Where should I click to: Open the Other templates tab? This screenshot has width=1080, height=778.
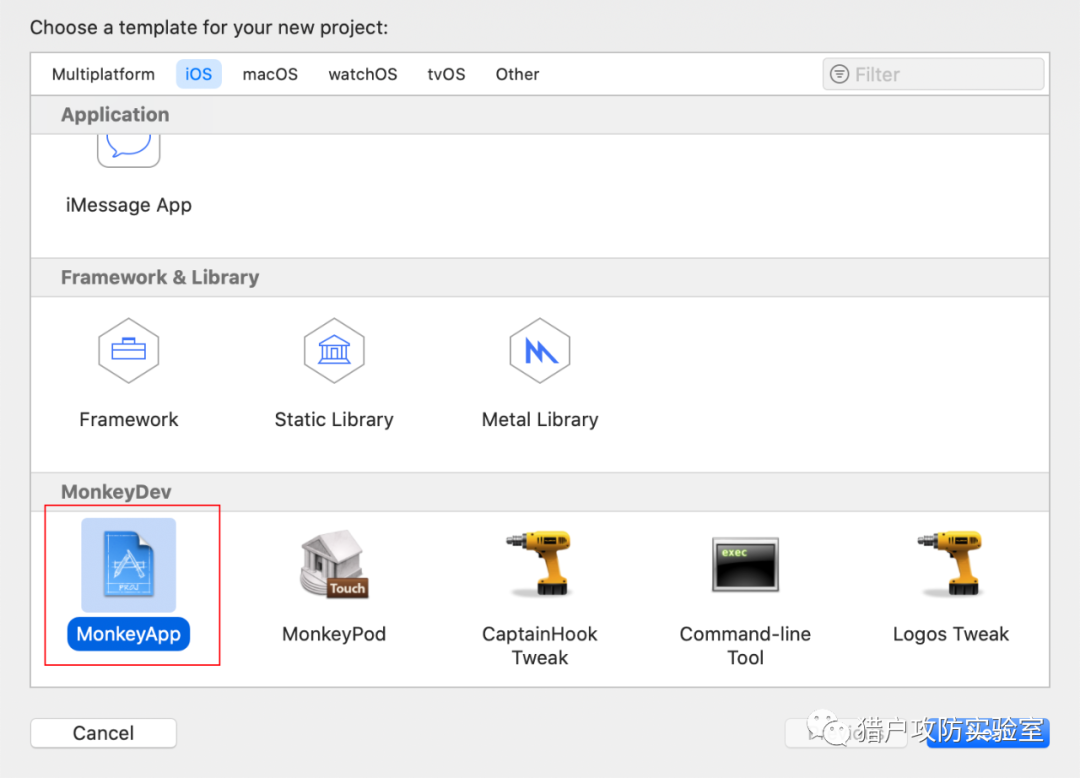(517, 75)
